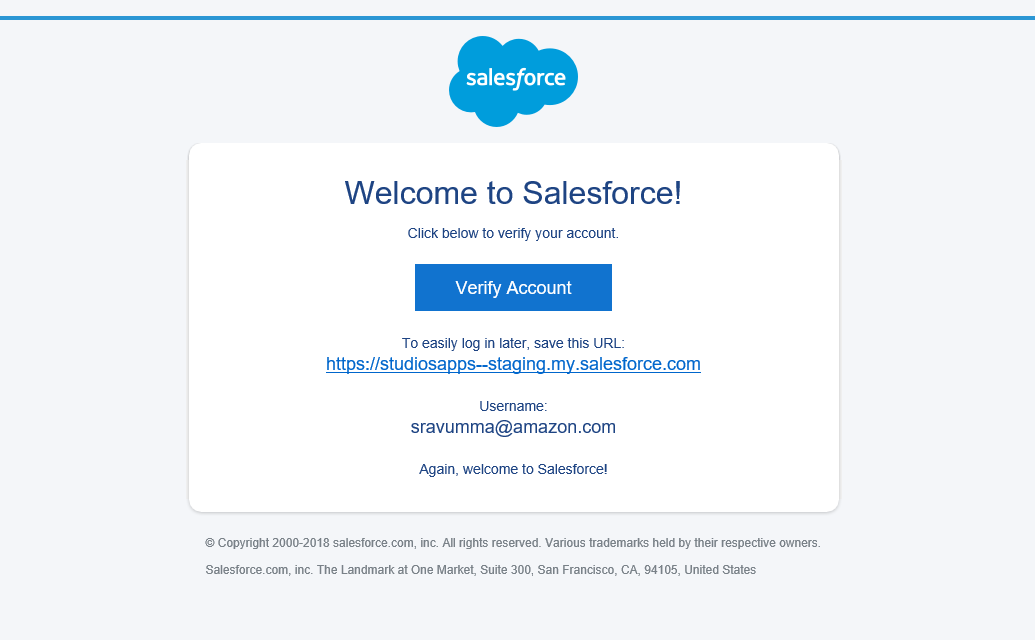Click the "Salesforce.com, inc." text starting the address line

coord(259,569)
